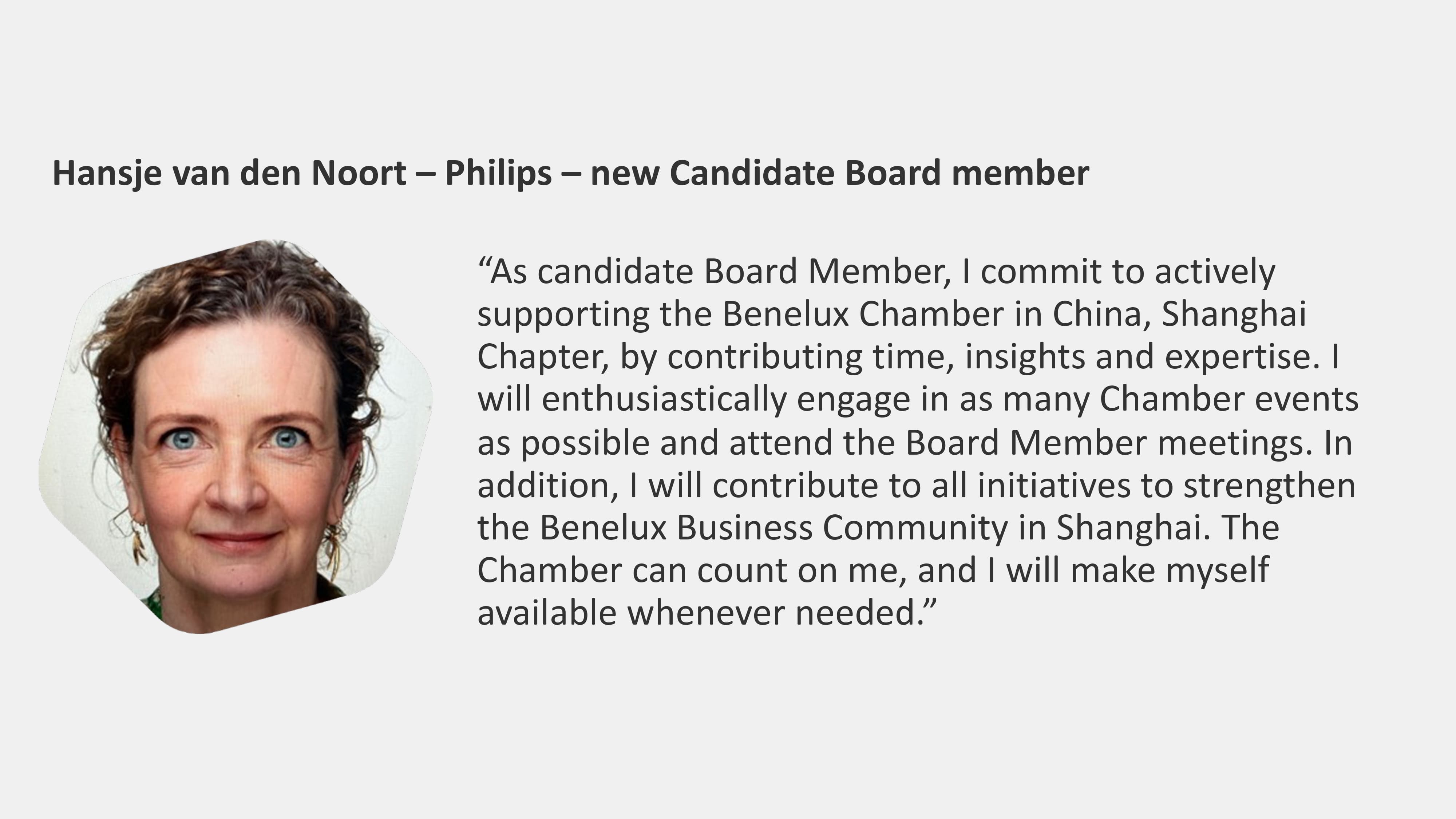Click the words "commit to actively"
Screen dimensions: 1456x819
pyautogui.click(x=1128, y=272)
